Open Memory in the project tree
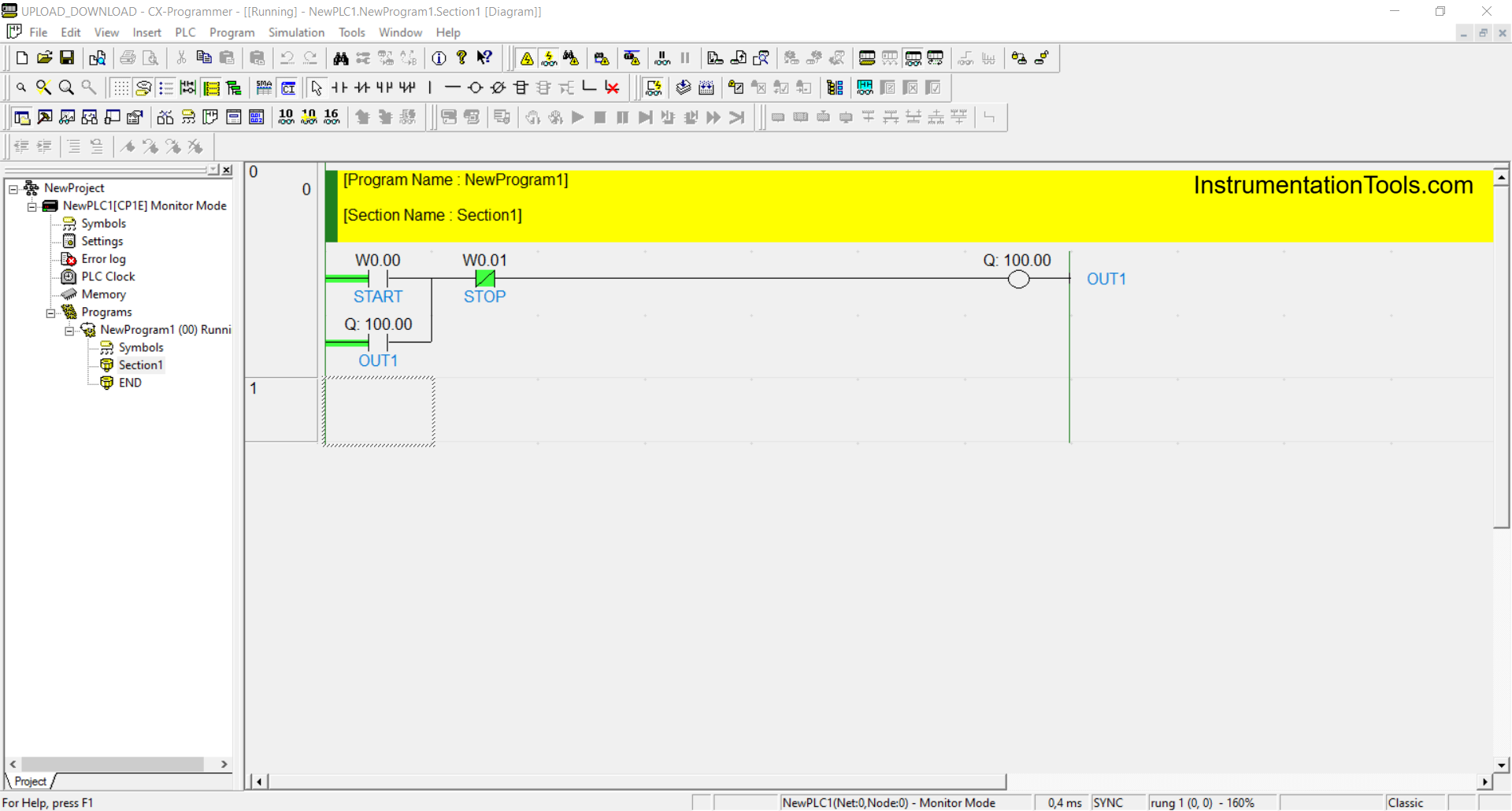Screen dimensions: 1512x811 103,294
